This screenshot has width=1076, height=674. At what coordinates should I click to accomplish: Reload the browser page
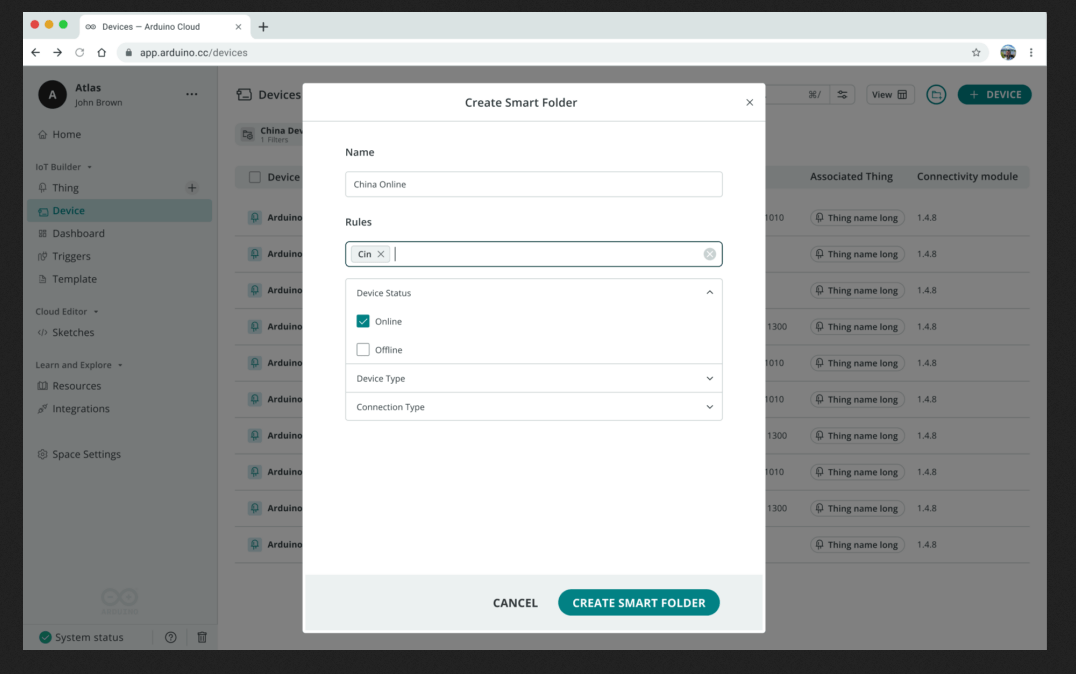pyautogui.click(x=80, y=52)
